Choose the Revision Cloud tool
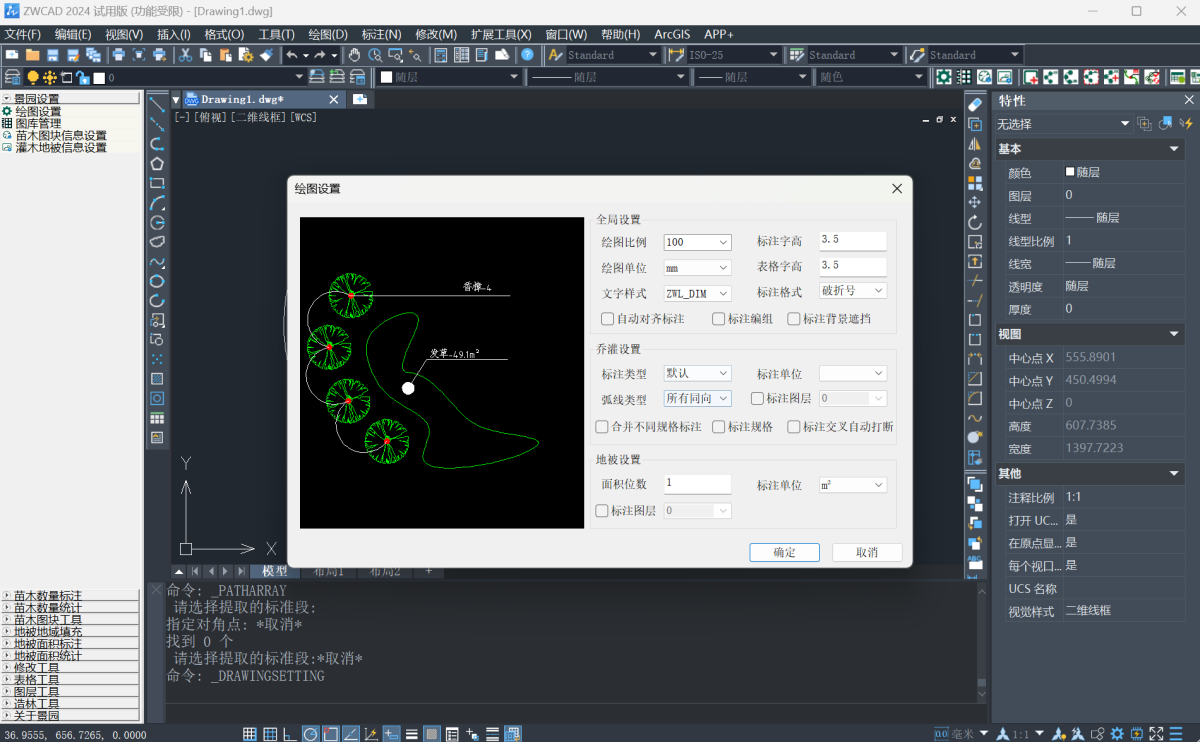 click(157, 241)
